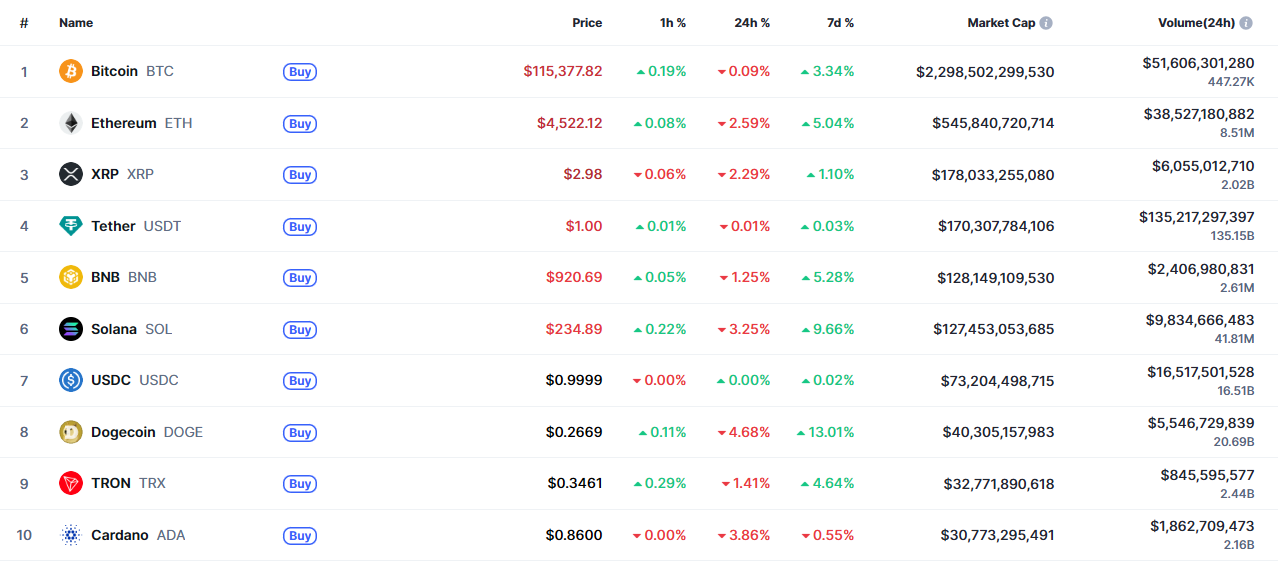This screenshot has width=1278, height=564.
Task: Click the USDC logo icon
Action: point(70,380)
